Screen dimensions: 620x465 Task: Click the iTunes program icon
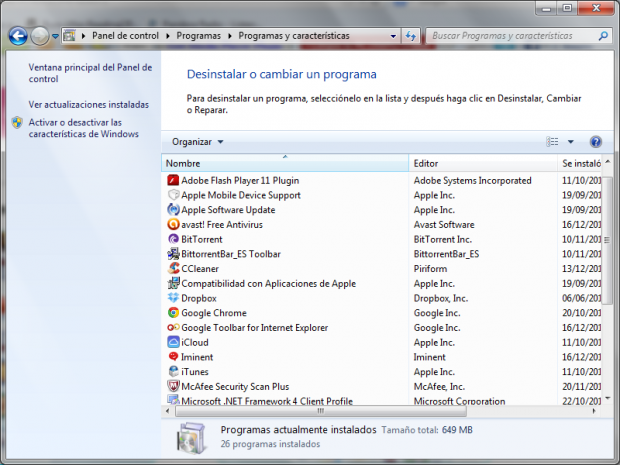pos(173,371)
